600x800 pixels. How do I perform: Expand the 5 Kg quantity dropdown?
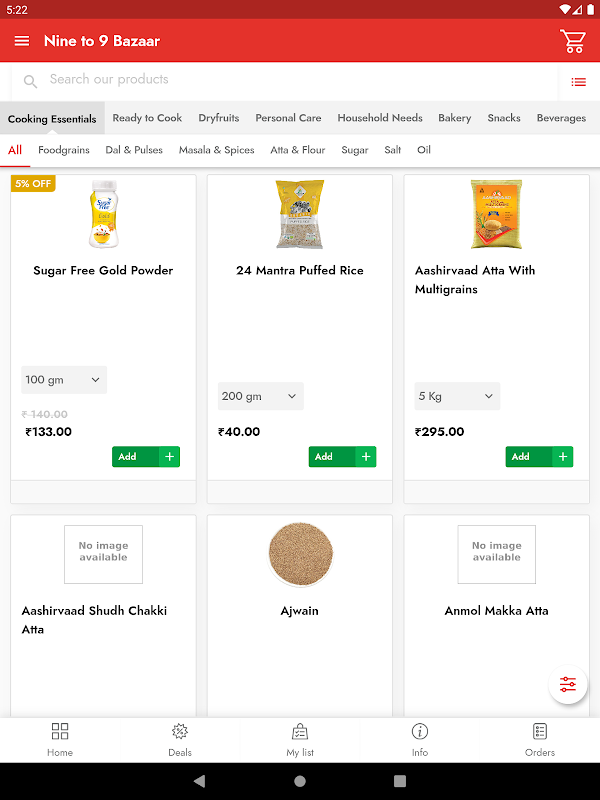pos(457,396)
